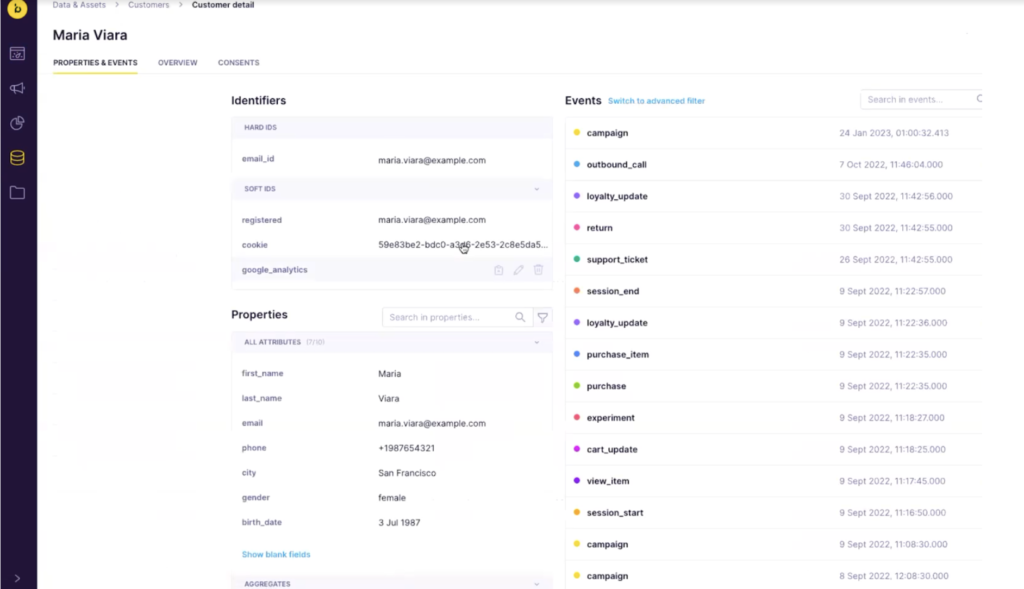Open the properties filter funnel icon
This screenshot has height=589, width=1024.
pos(542,316)
